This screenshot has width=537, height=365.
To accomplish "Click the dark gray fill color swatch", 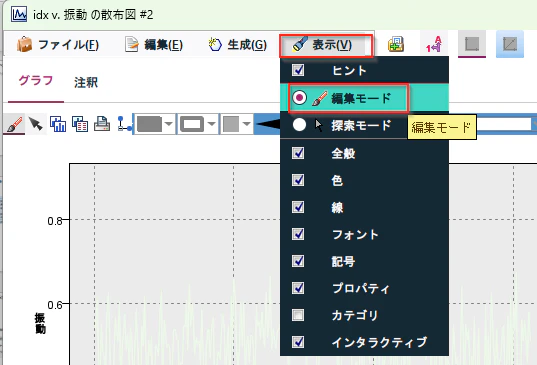I will point(149,124).
